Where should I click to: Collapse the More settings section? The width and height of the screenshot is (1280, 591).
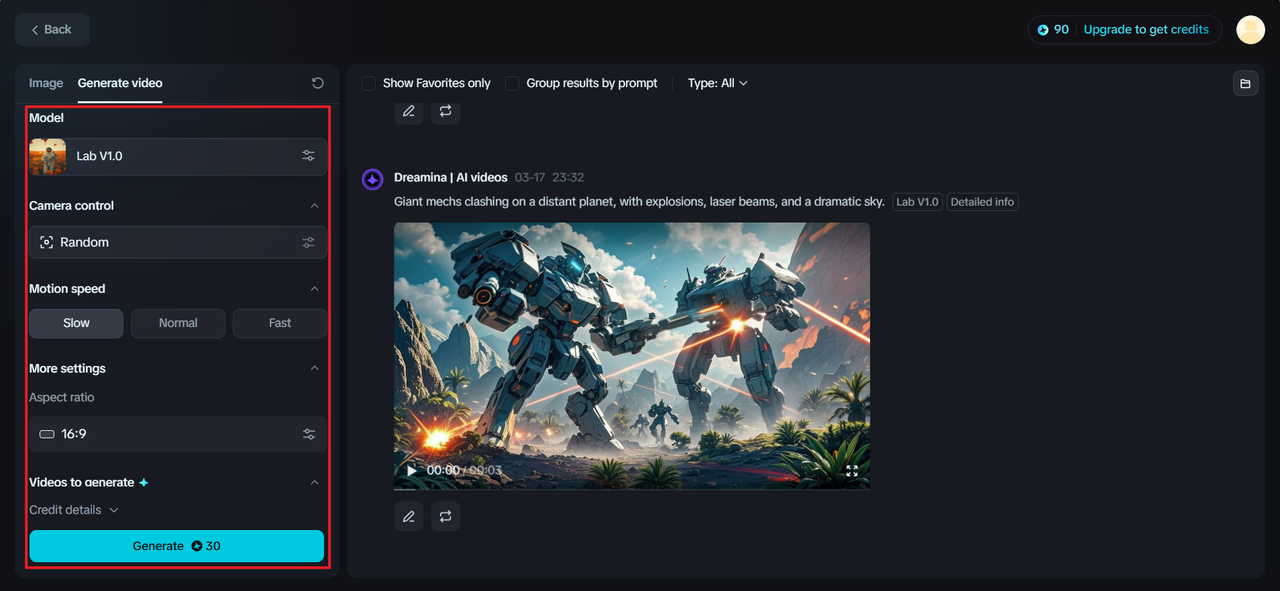(x=315, y=368)
